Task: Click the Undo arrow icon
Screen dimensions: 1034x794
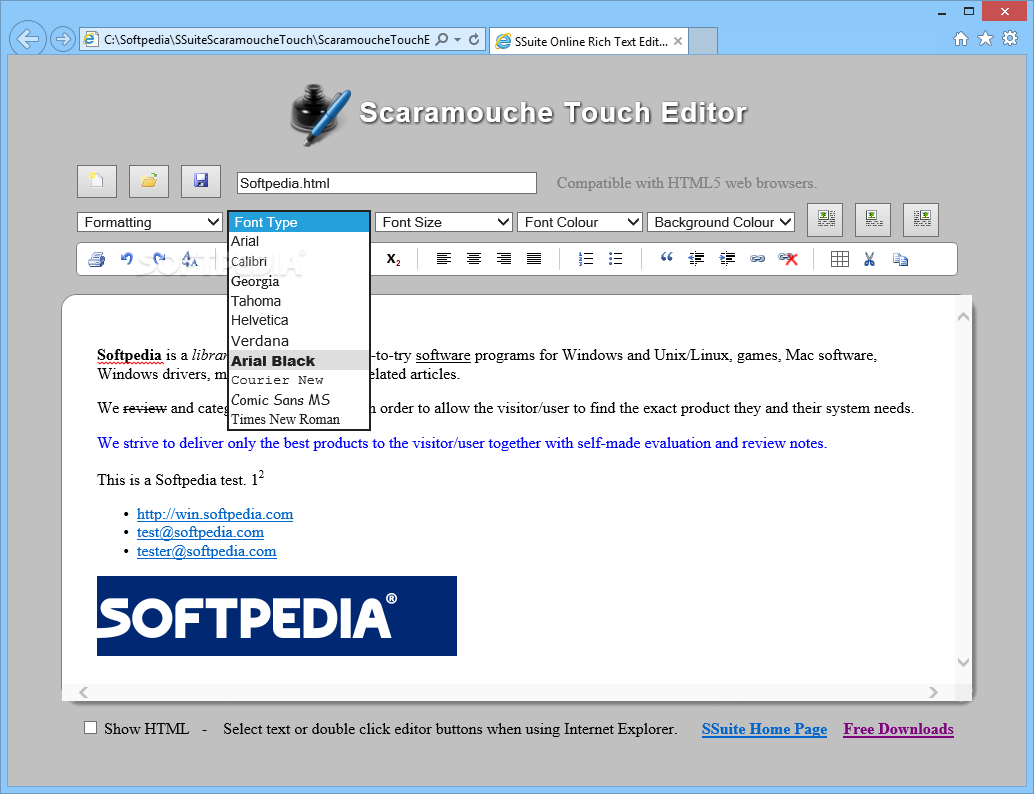Action: pos(127,259)
